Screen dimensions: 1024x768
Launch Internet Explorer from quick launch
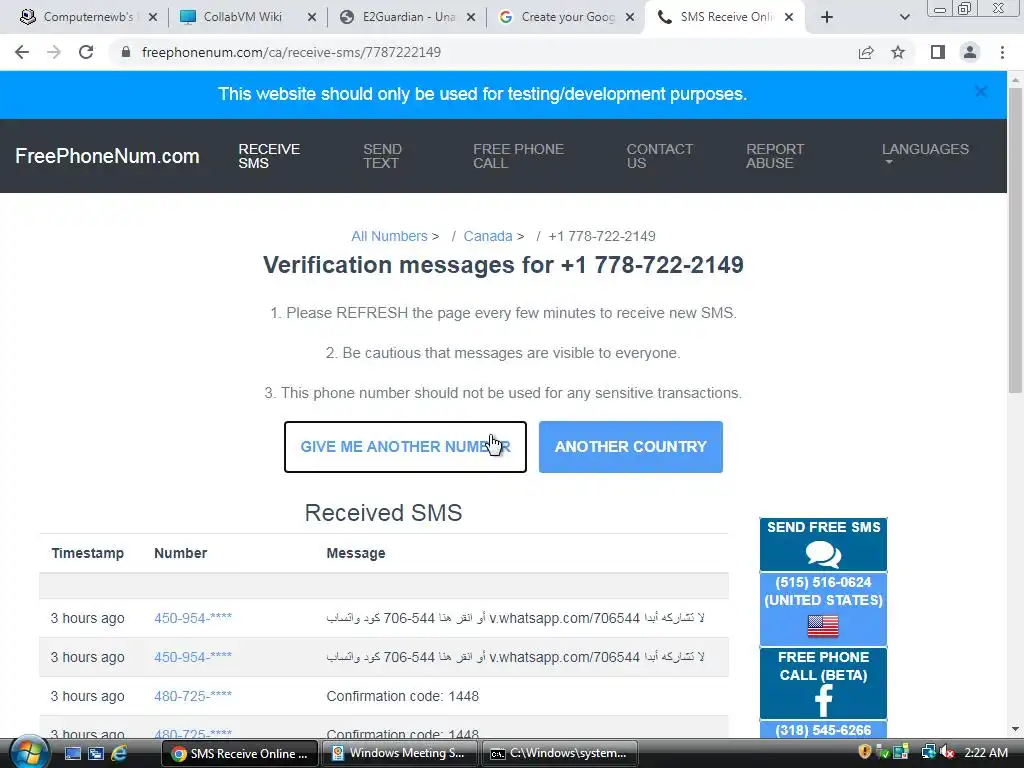(119, 754)
